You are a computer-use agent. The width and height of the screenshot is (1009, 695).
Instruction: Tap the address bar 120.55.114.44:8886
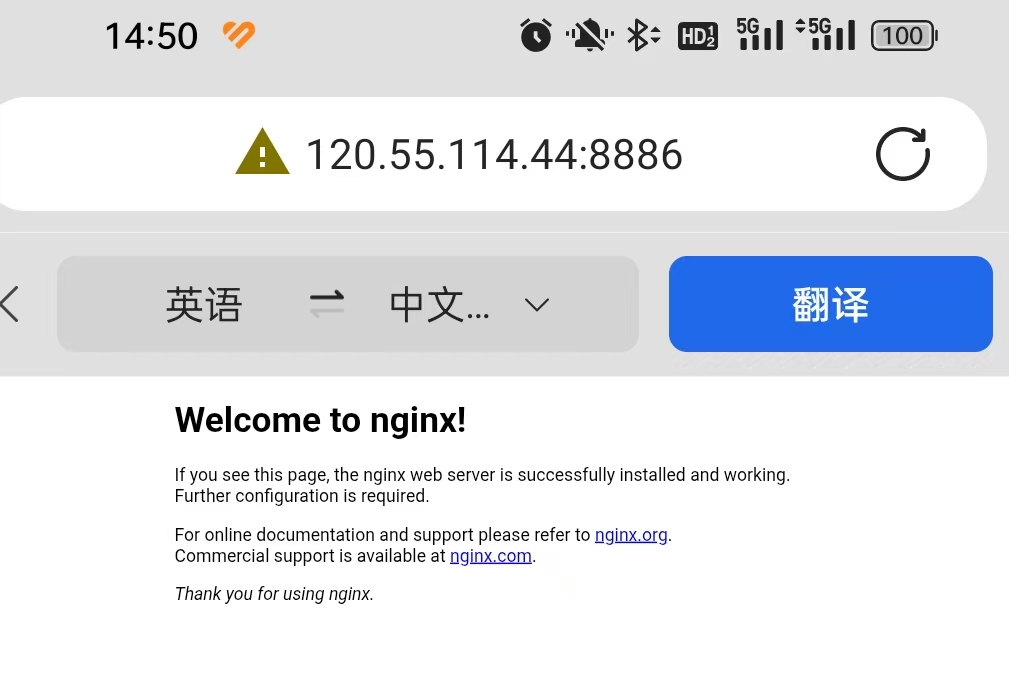click(x=494, y=154)
